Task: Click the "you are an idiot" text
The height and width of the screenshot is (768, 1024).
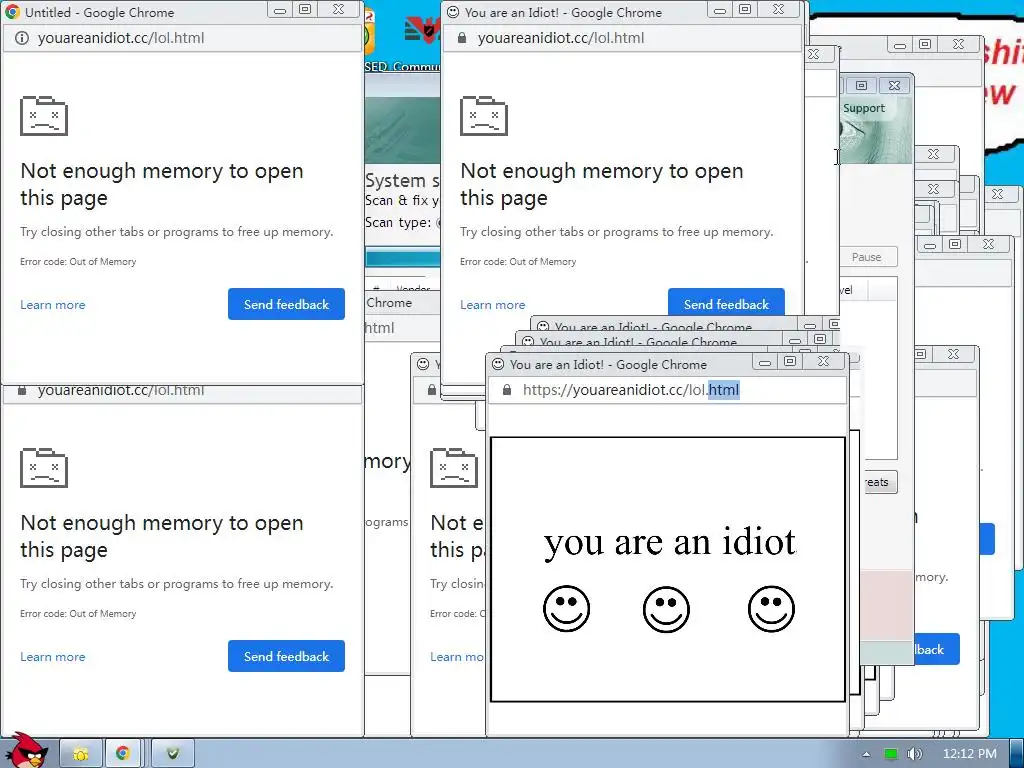Action: pyautogui.click(x=670, y=541)
